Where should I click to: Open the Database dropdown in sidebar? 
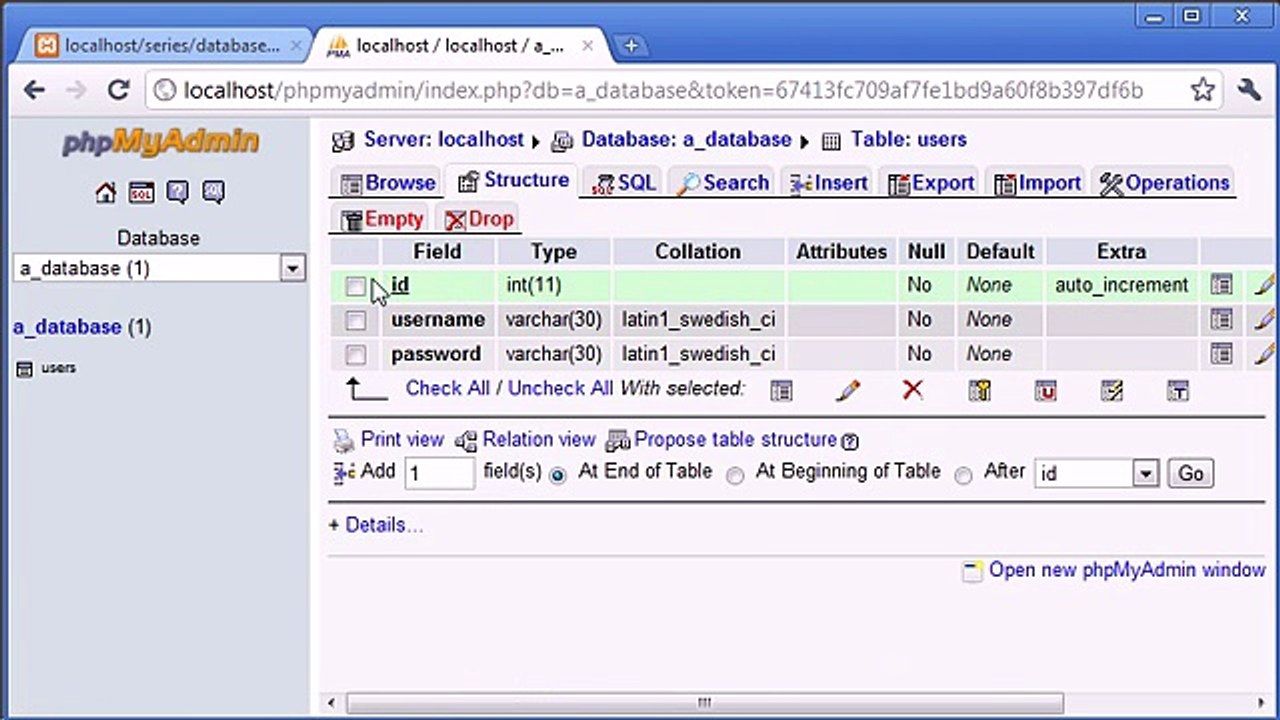pos(159,268)
